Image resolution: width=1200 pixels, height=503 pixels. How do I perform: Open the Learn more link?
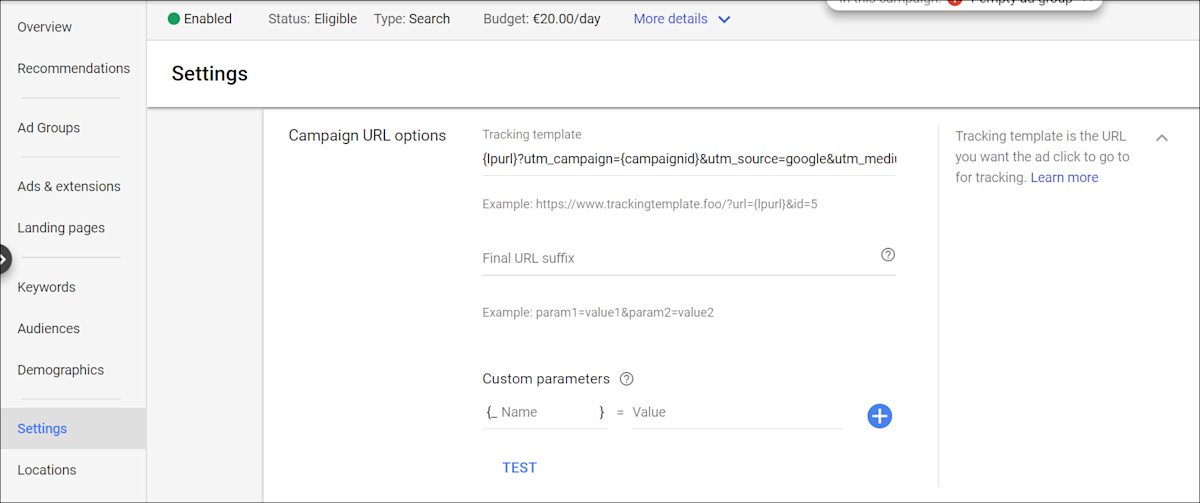pos(1064,177)
